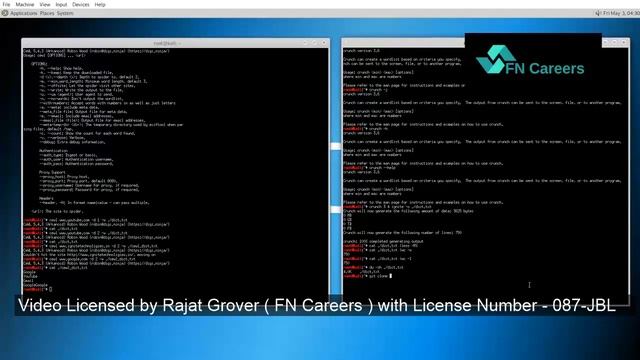Image resolution: width=640 pixels, height=360 pixels.
Task: Click the 'GoogleGoogle' output line in left terminal
Action: 36,285
